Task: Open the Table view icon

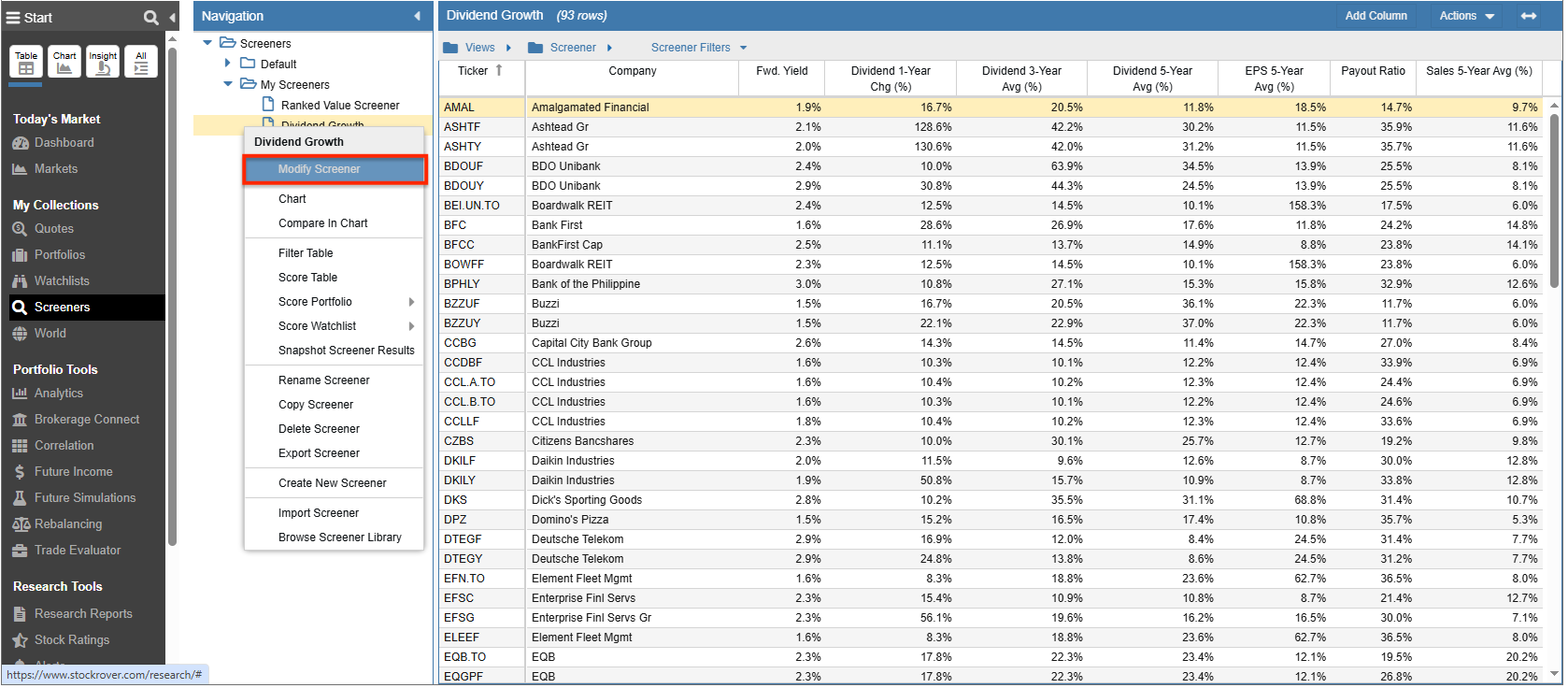Action: pyautogui.click(x=26, y=62)
